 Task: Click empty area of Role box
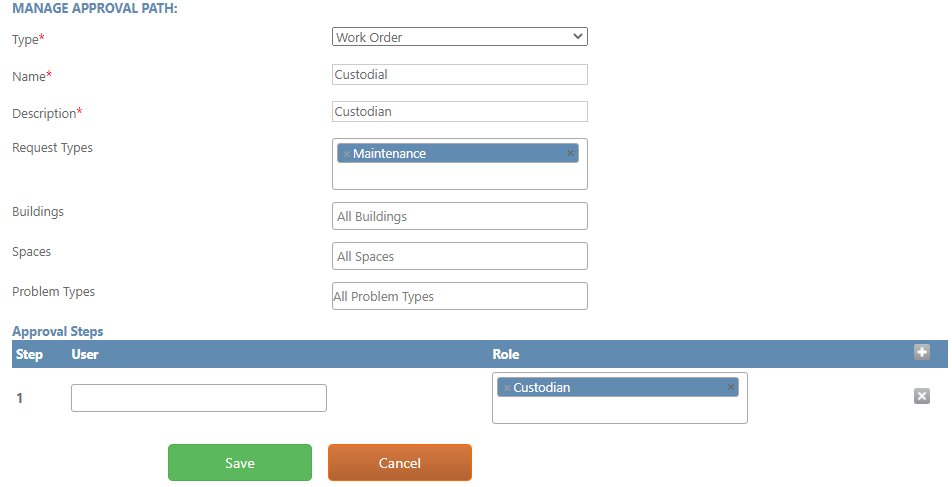click(x=619, y=410)
